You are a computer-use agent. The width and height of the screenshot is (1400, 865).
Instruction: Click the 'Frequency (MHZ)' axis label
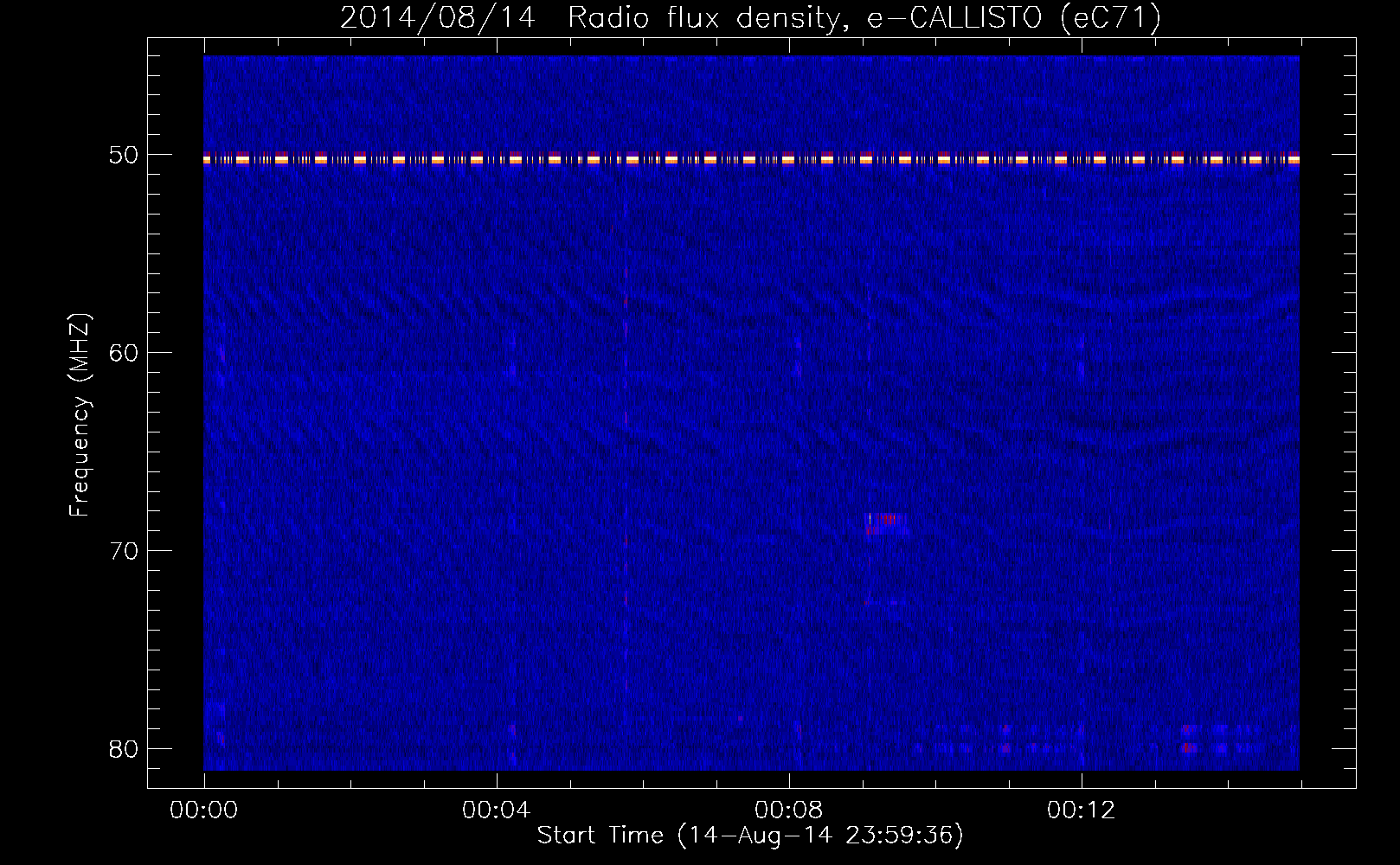[80, 414]
